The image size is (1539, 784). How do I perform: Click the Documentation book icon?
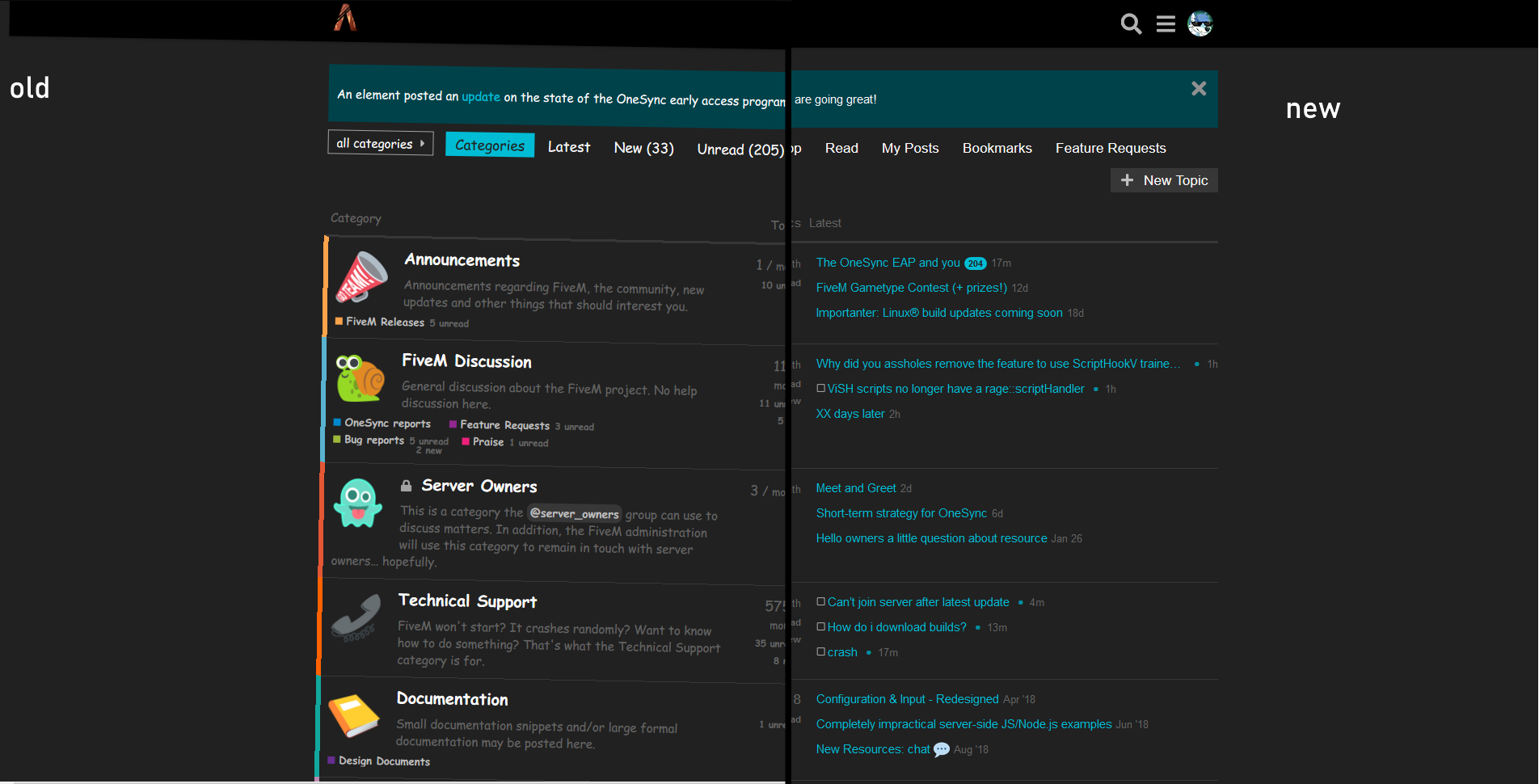[353, 716]
